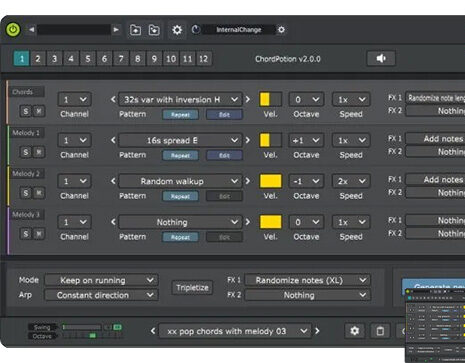Screen dimensions: 465x363
Task: Open the Arp dropdown 'Constant direction'
Action: click(x=101, y=295)
